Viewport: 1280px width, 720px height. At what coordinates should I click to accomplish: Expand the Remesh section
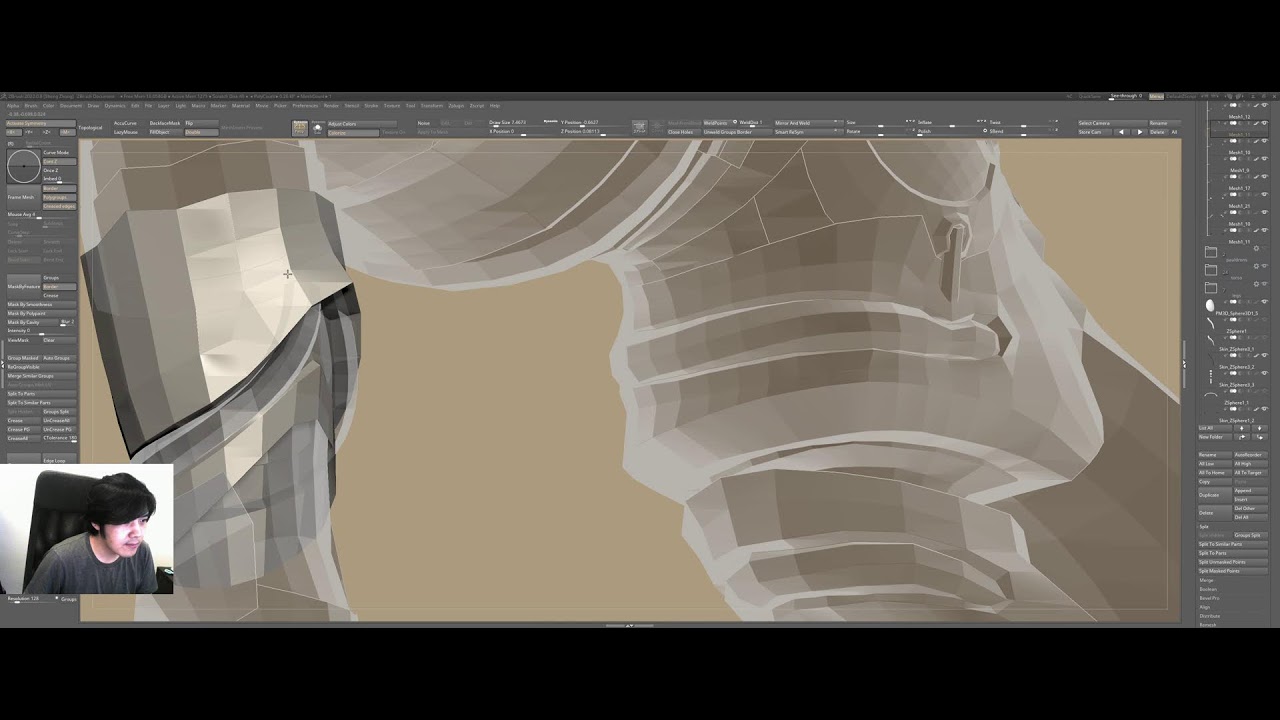[x=1208, y=625]
